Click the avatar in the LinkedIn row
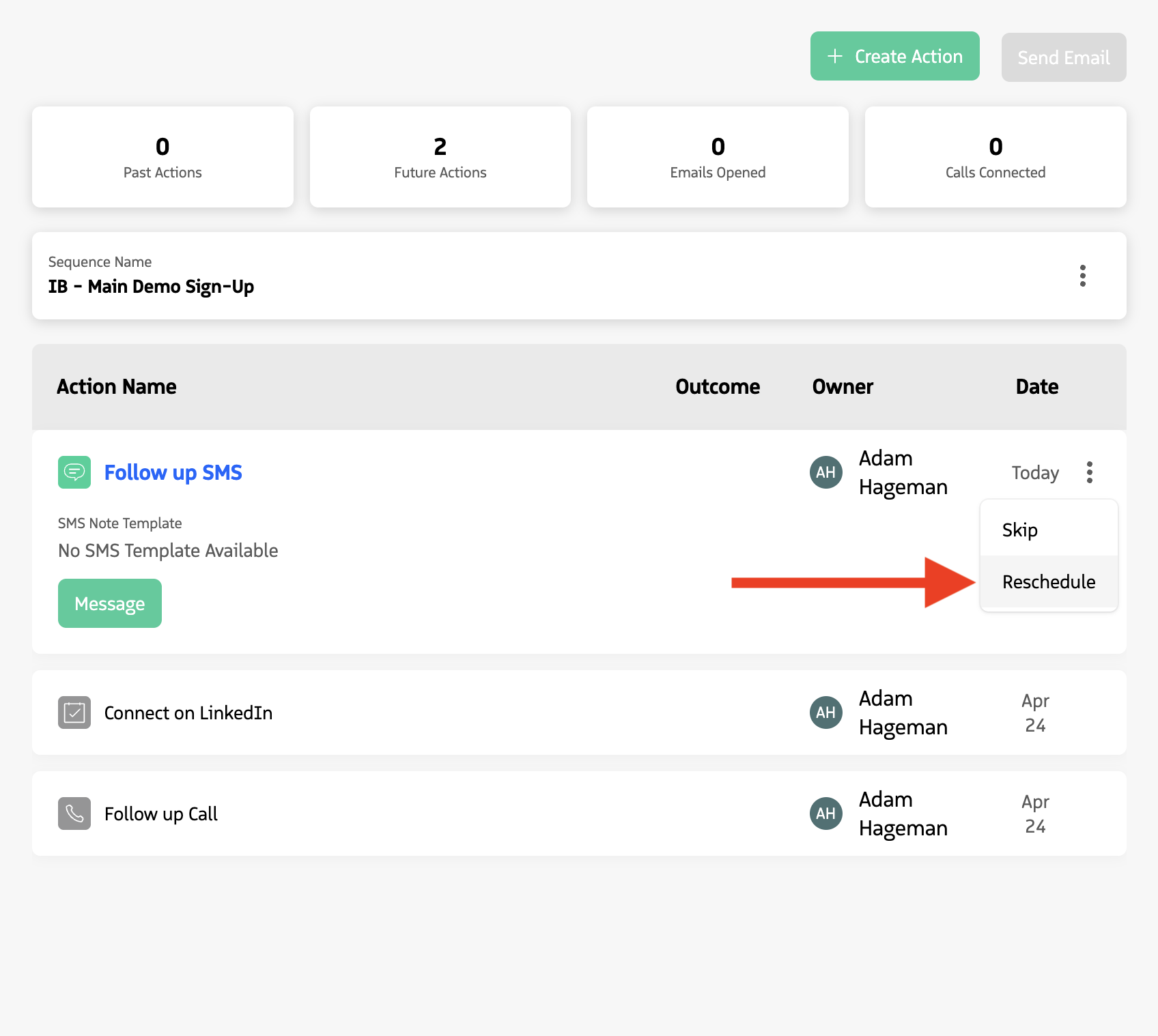The height and width of the screenshot is (1036, 1158). click(825, 712)
